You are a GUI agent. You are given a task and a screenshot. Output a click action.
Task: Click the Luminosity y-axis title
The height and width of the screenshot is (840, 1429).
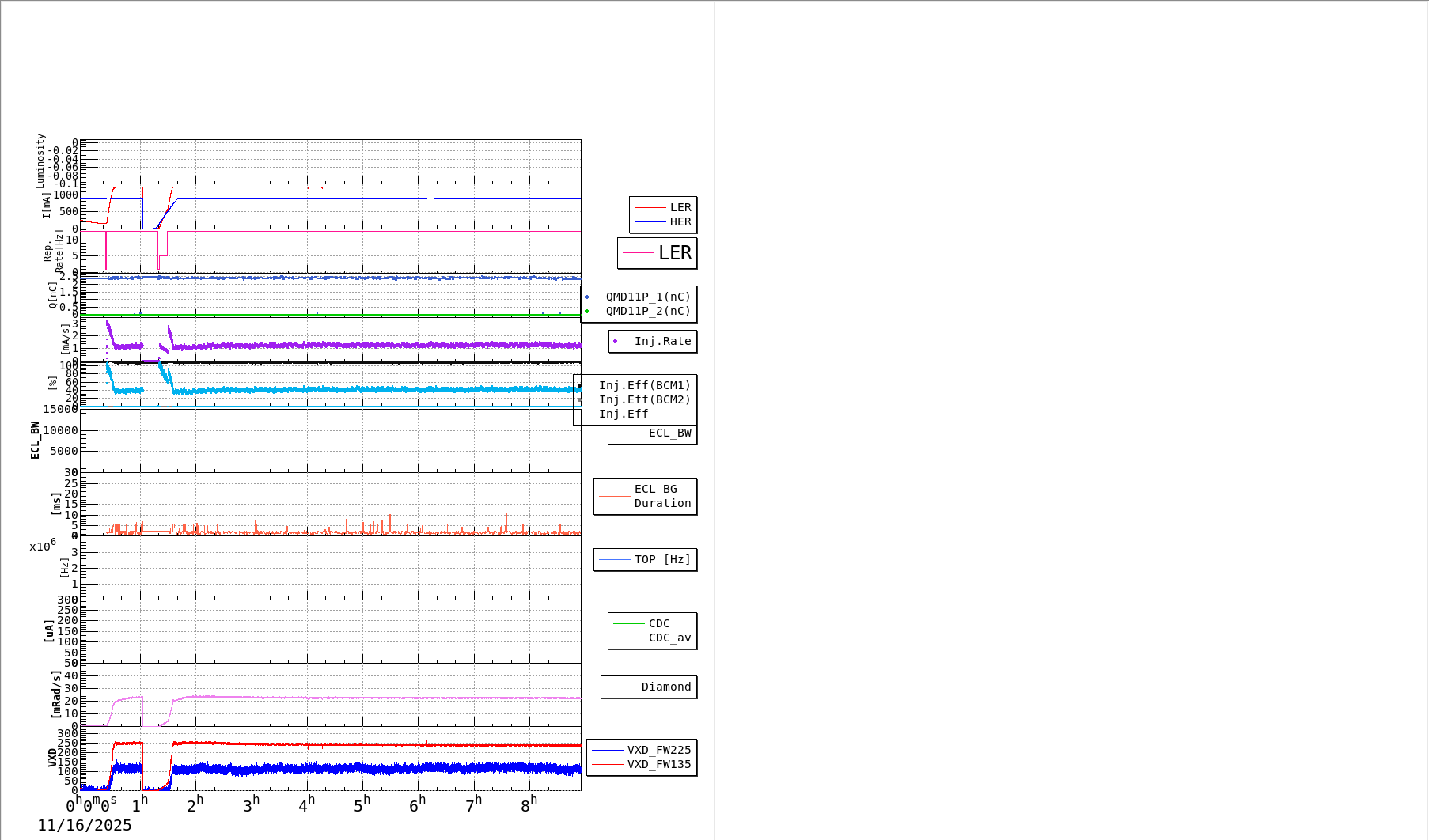[x=41, y=161]
